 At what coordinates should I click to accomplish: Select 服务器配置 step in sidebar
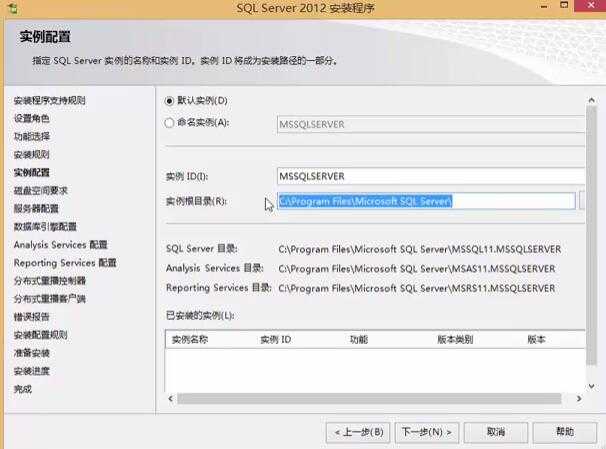pos(36,209)
